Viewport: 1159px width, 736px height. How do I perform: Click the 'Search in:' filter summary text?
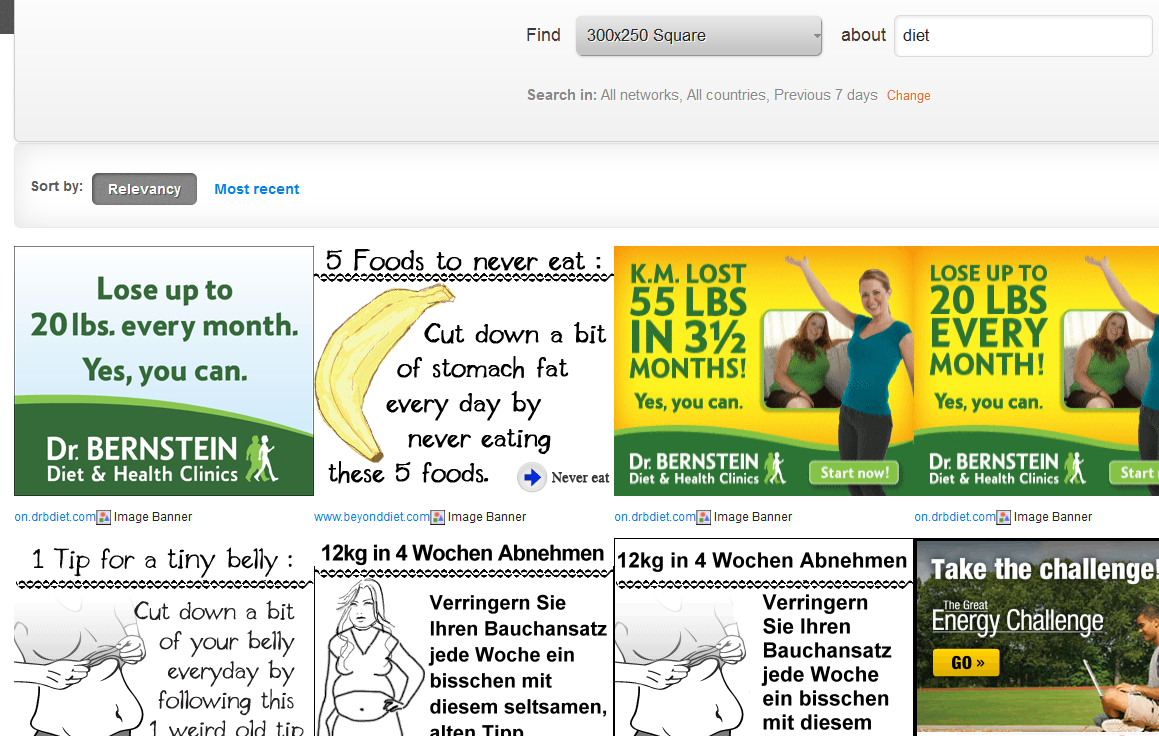pos(702,95)
